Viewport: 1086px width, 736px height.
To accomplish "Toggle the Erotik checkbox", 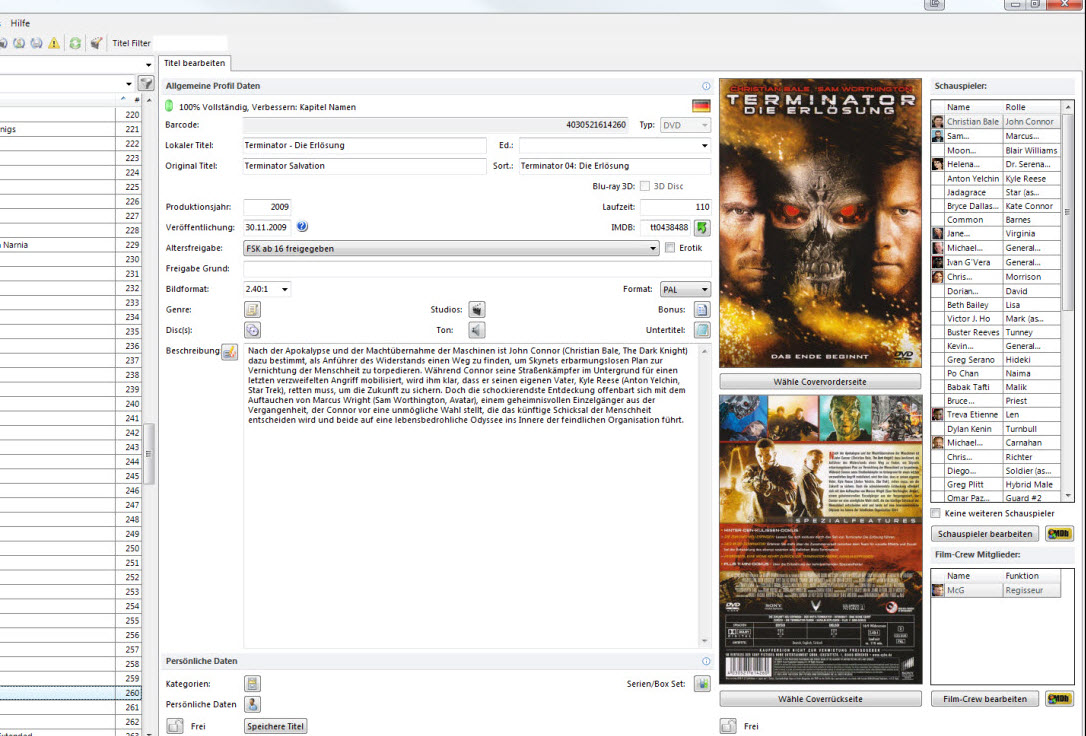I will click(670, 248).
